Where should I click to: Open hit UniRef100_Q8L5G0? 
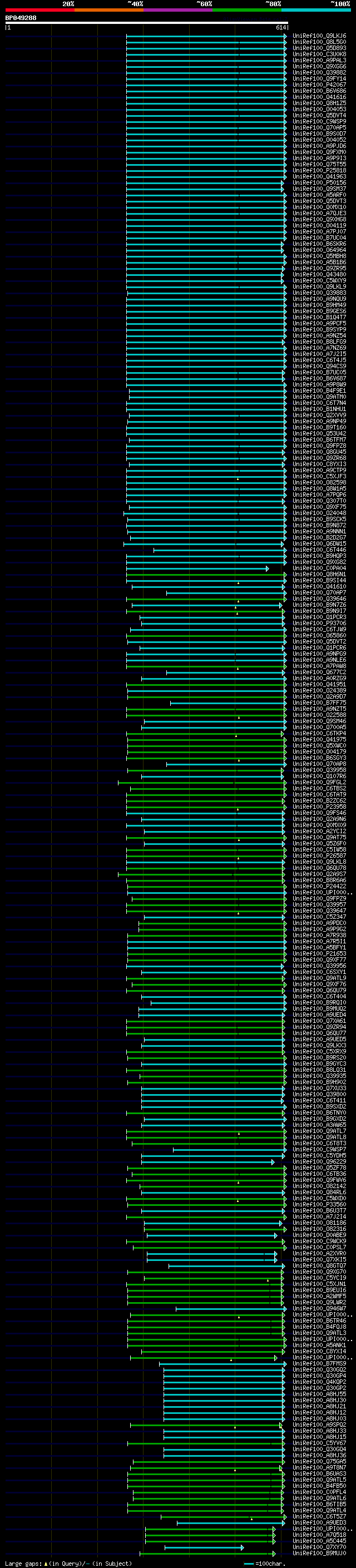tap(319, 43)
